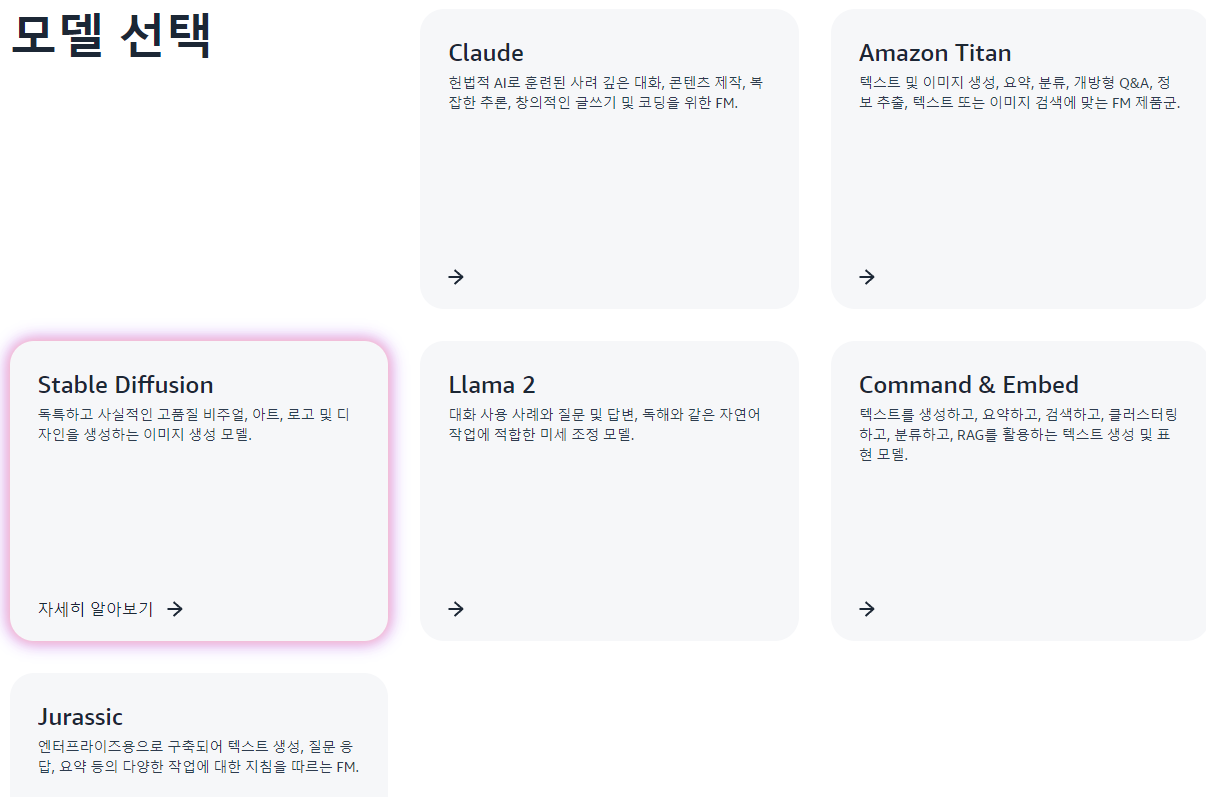Click the arrow icon on the Amazon Titan card
1206x797 pixels.
864,277
